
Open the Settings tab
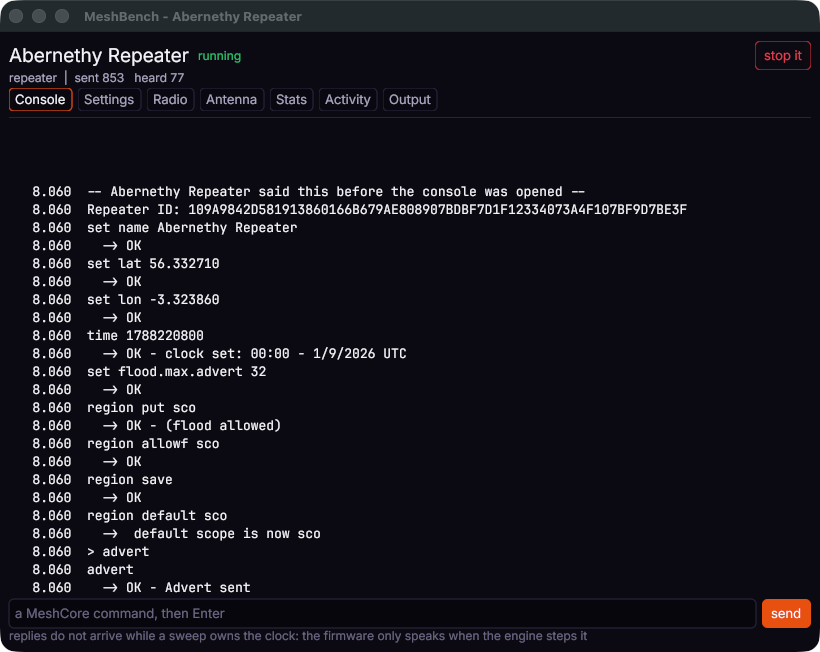[x=109, y=99]
